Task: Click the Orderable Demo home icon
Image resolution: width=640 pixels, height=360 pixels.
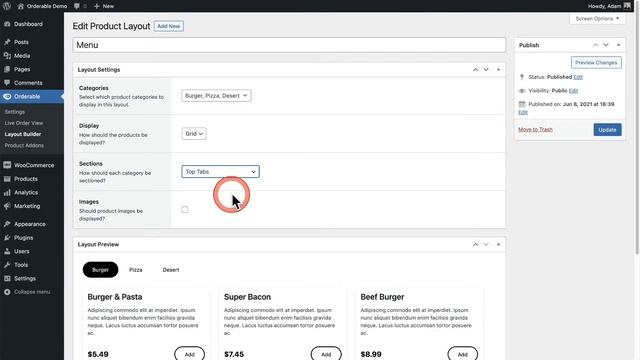Action: [x=20, y=6]
